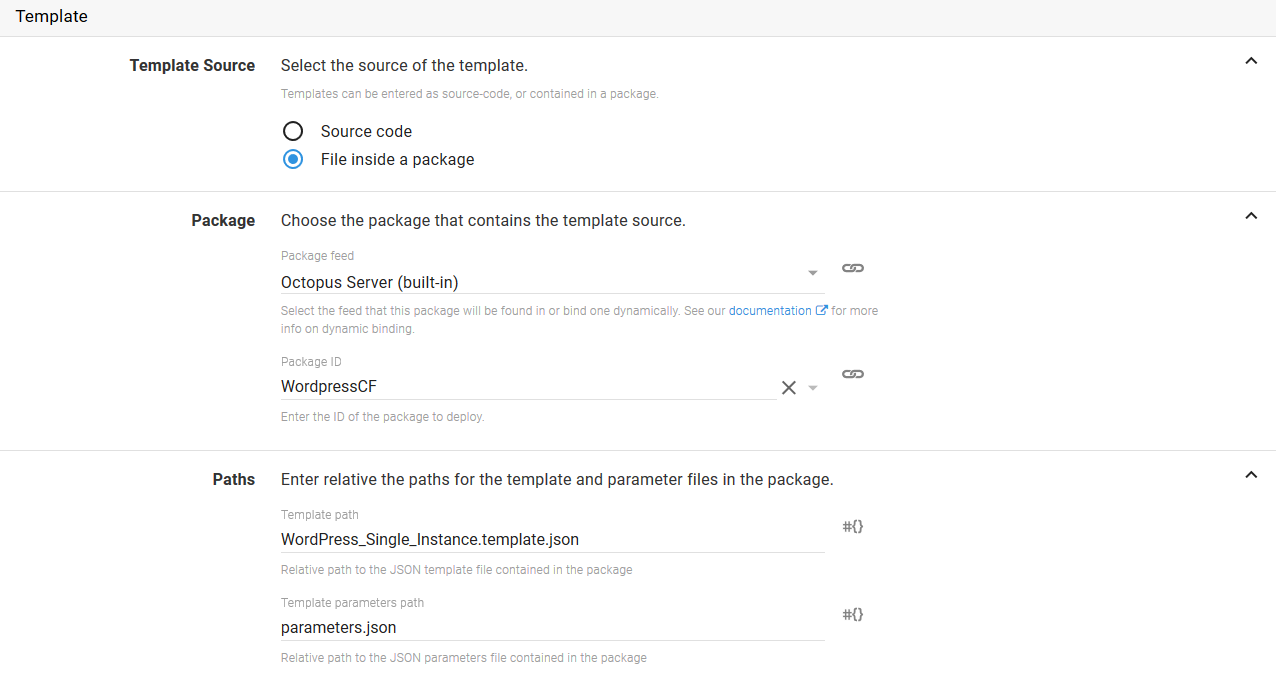
Task: Open the Package feed dropdown arrow
Action: click(x=813, y=273)
